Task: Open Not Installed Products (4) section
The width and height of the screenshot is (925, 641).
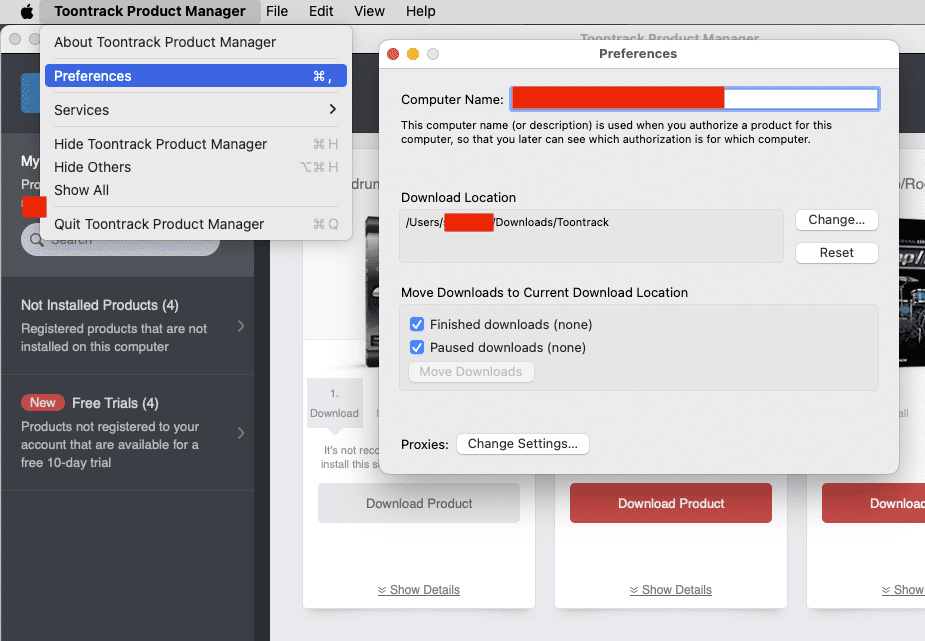Action: (127, 326)
